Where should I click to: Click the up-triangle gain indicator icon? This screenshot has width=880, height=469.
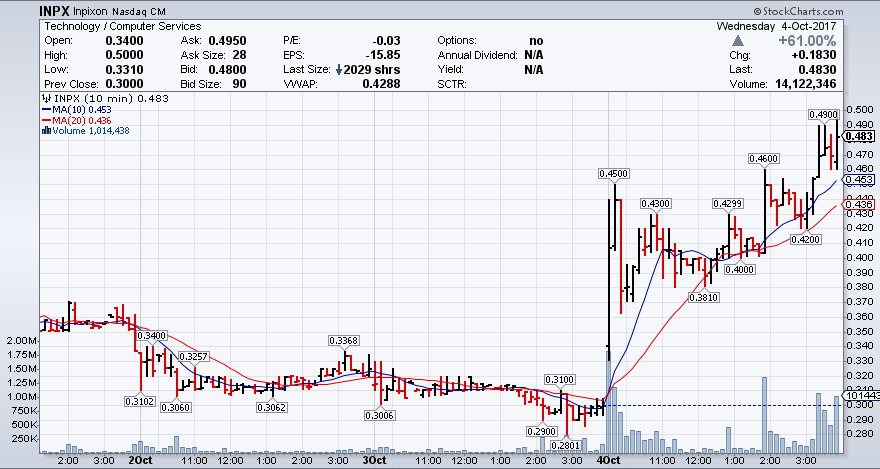739,40
